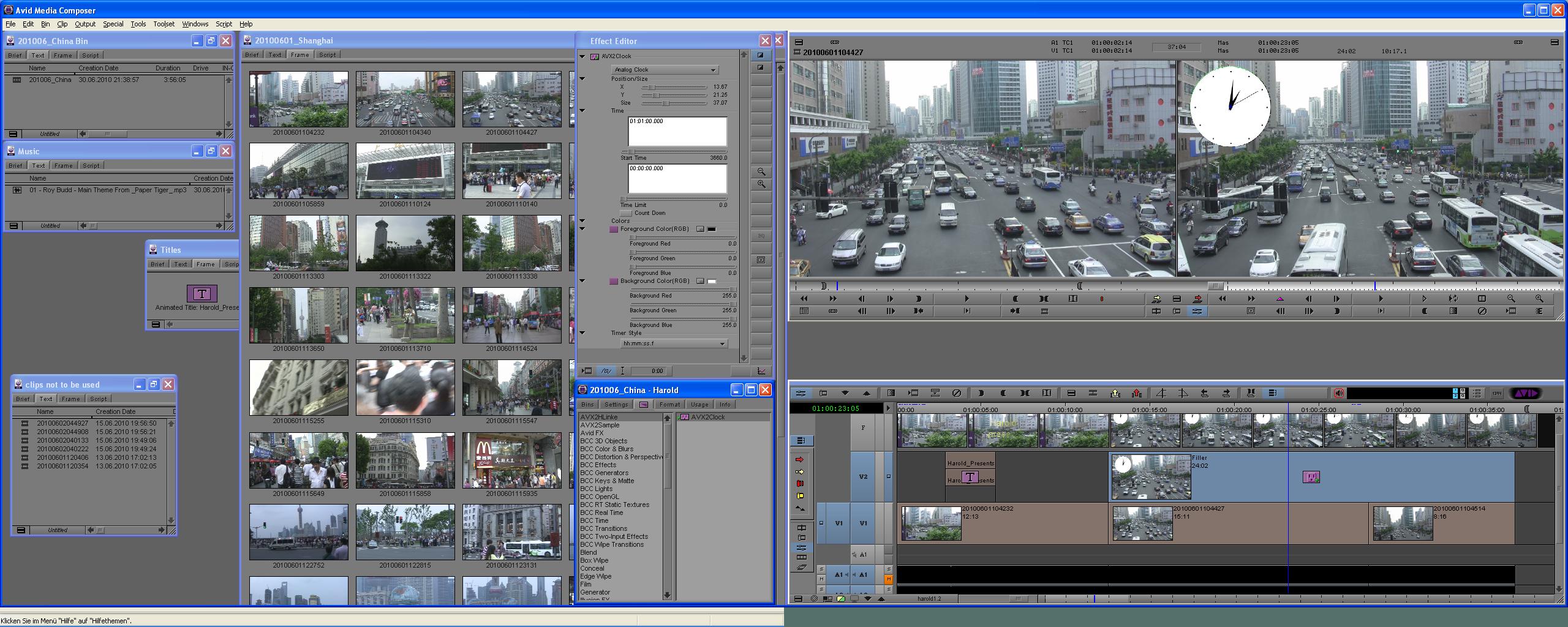Enable the Count Down checkbox
The width and height of the screenshot is (1568, 627).
tap(626, 213)
